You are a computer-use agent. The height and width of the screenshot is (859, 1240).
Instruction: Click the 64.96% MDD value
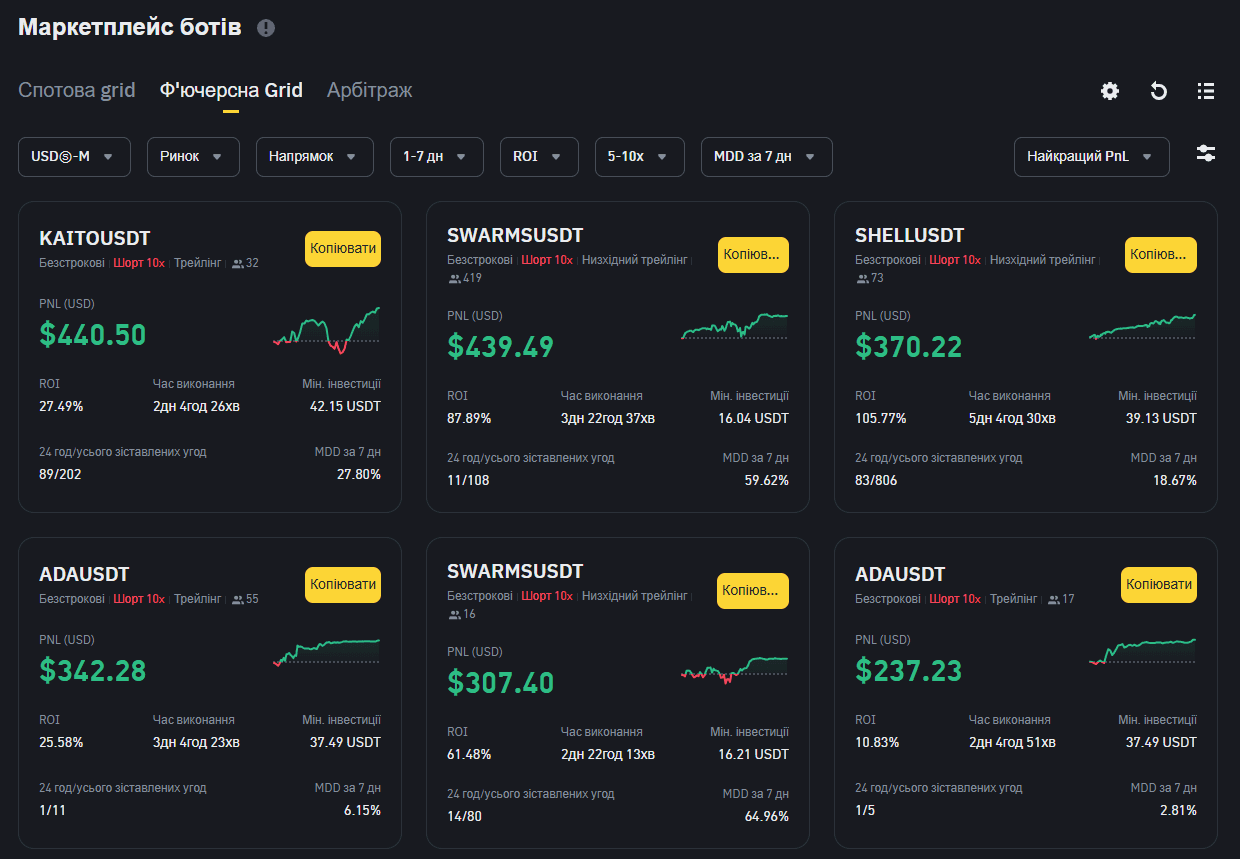coord(767,817)
